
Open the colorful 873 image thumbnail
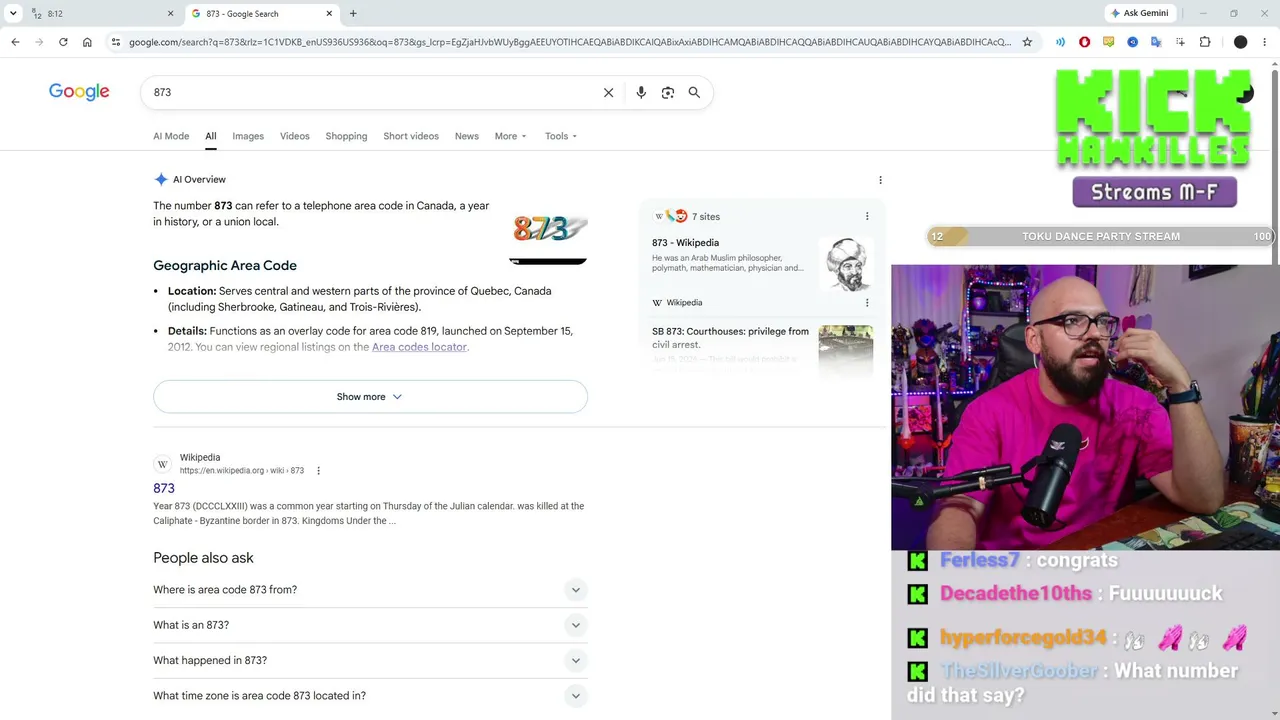[549, 230]
